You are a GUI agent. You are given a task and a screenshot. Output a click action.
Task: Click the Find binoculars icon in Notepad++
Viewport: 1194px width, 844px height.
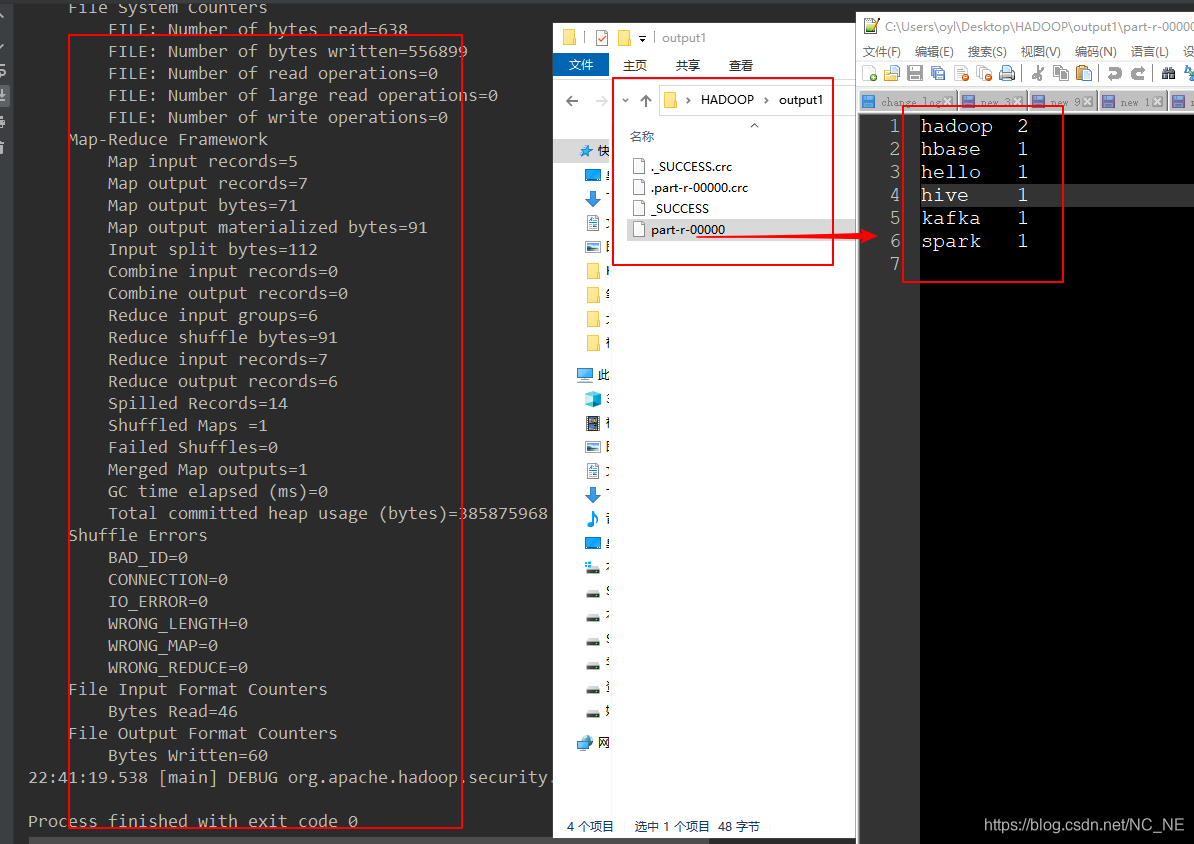pyautogui.click(x=1168, y=73)
